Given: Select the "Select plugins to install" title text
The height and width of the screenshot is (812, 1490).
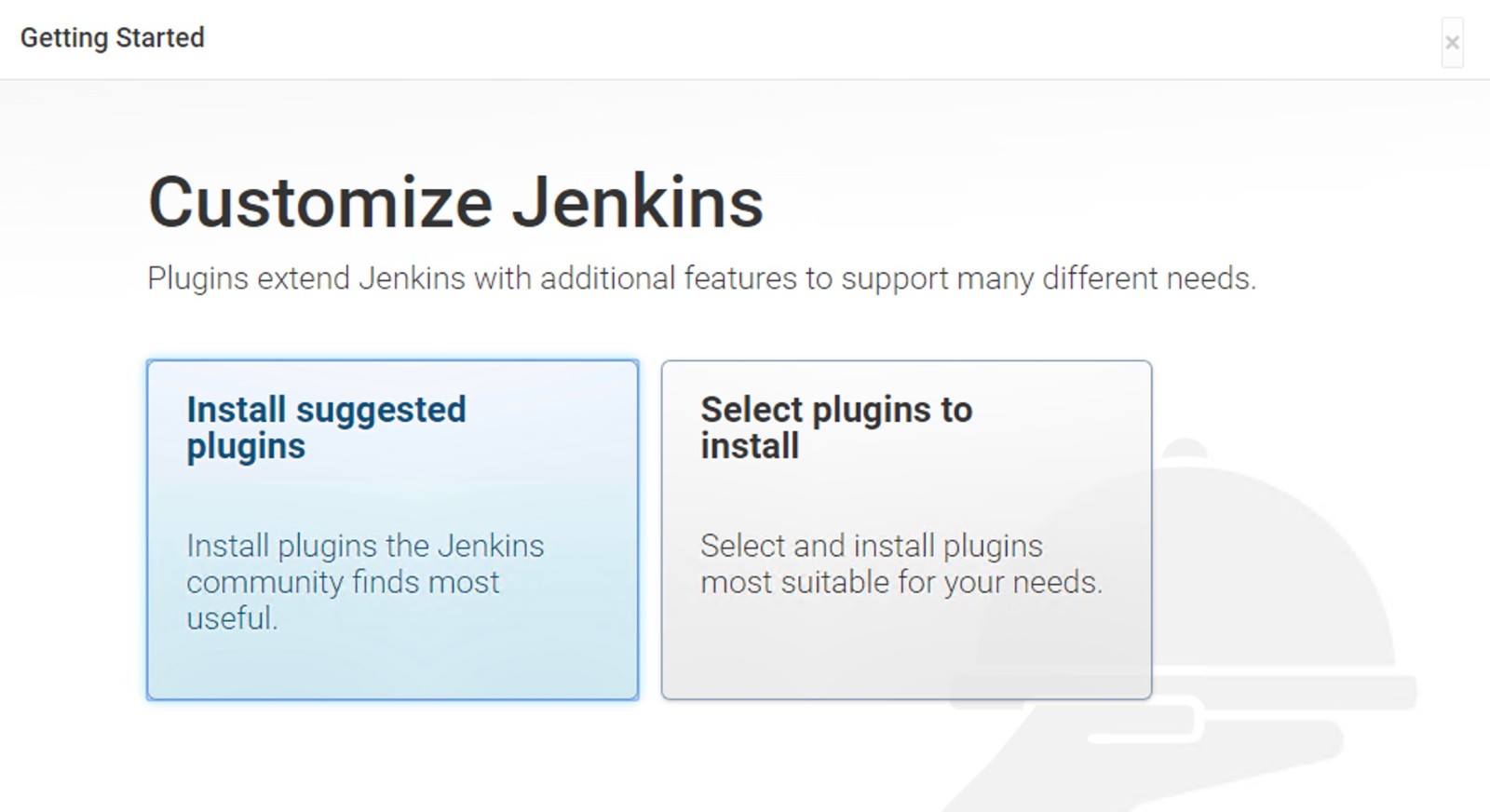Looking at the screenshot, I should [x=835, y=427].
